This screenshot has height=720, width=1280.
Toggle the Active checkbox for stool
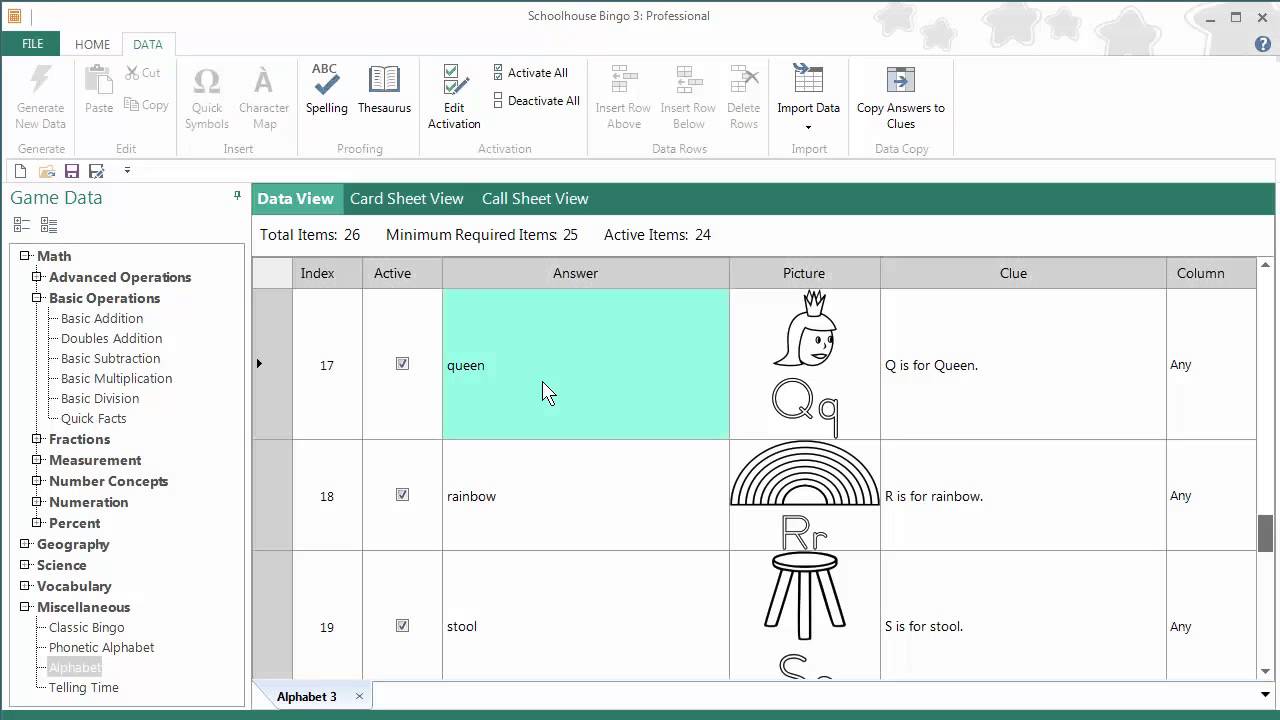(x=402, y=625)
